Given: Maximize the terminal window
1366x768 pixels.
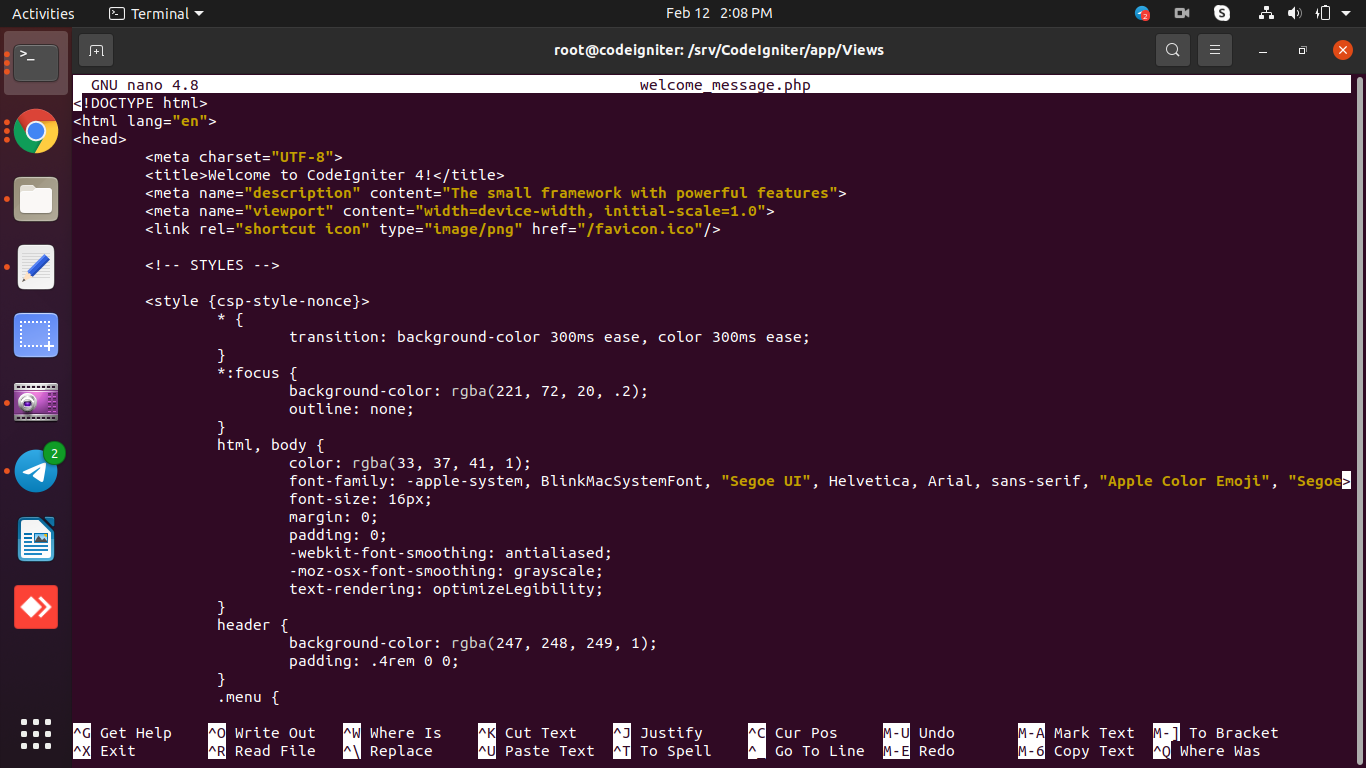Looking at the screenshot, I should click(x=1302, y=50).
